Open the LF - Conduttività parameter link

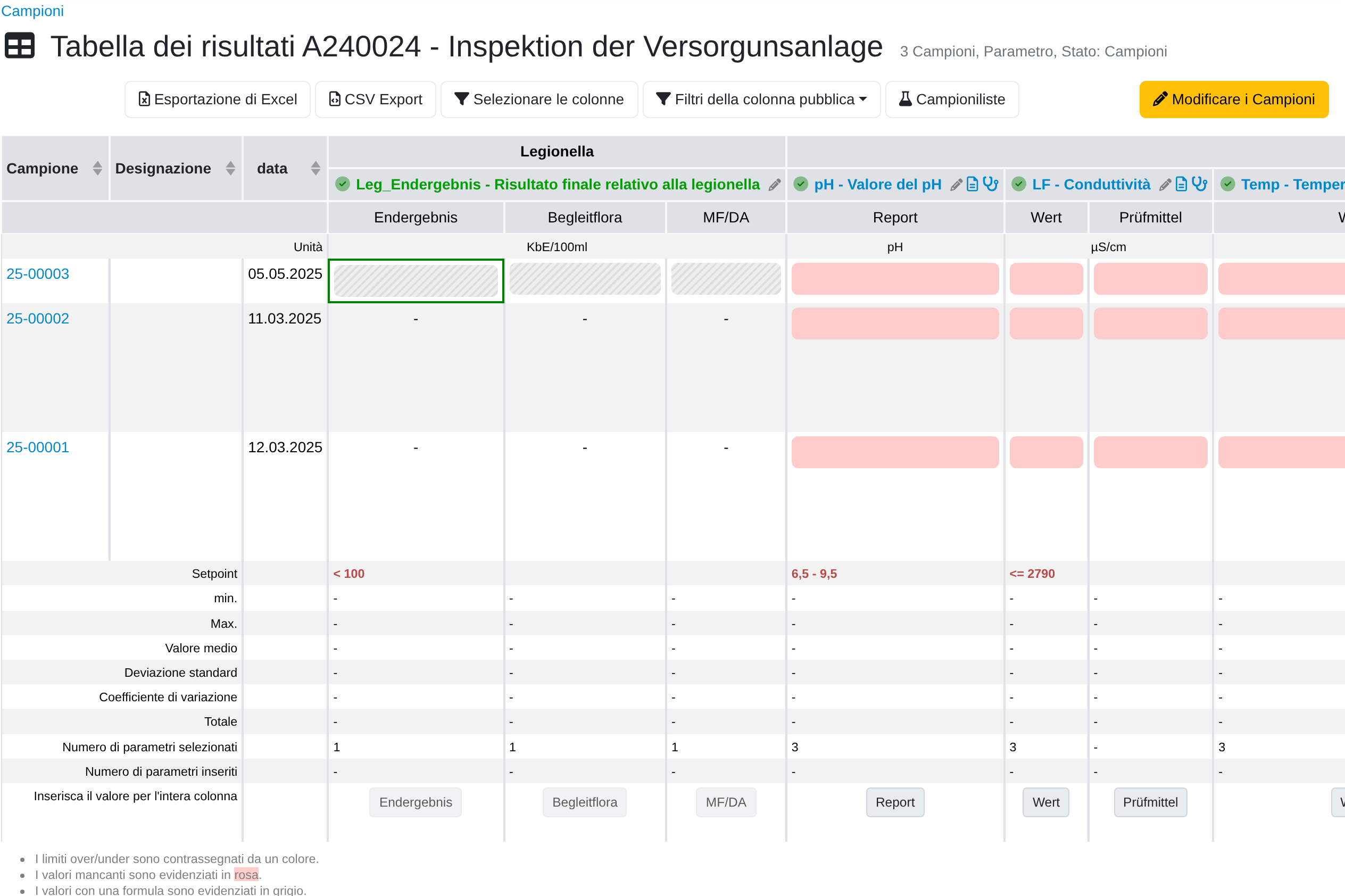click(x=1091, y=184)
